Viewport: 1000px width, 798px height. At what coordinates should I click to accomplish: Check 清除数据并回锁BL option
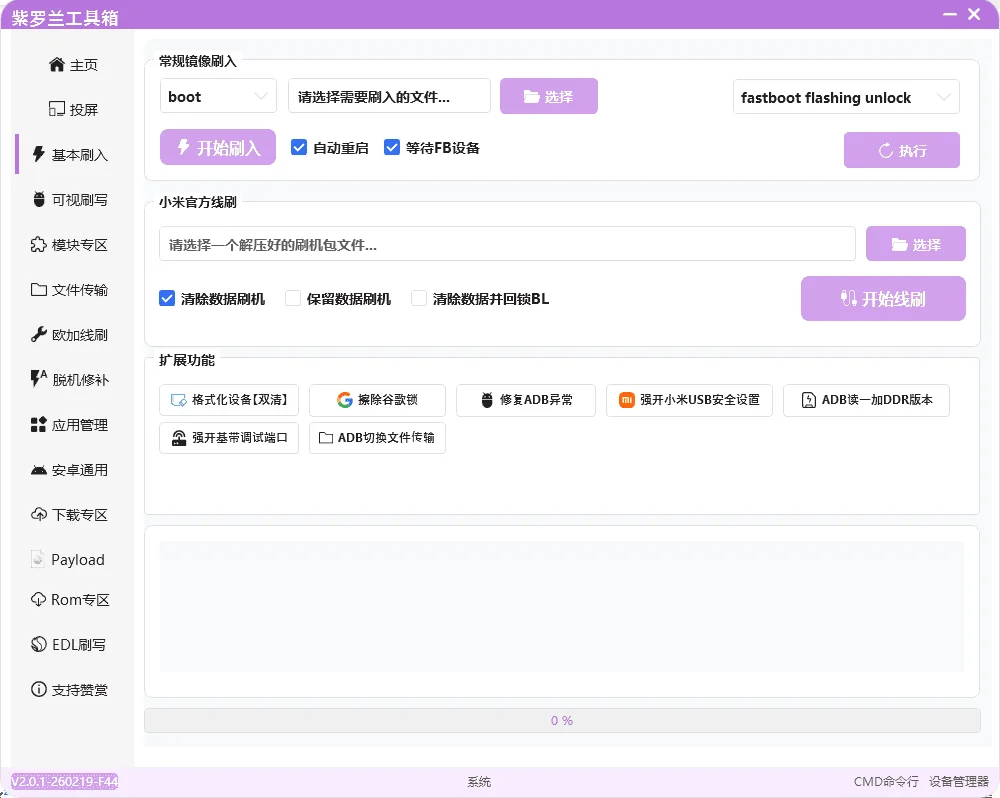419,298
